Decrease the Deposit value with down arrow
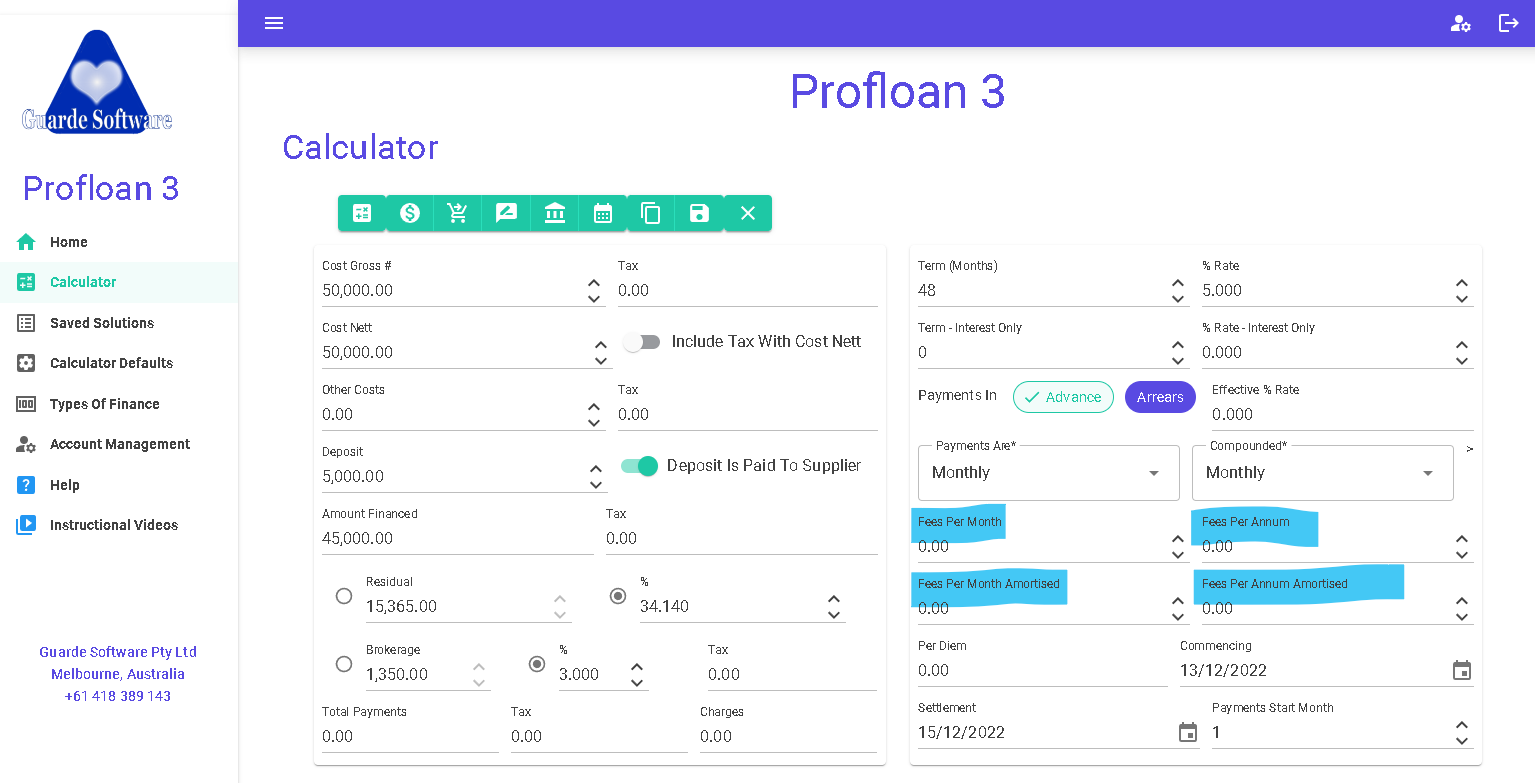This screenshot has height=783, width=1535. 596,485
